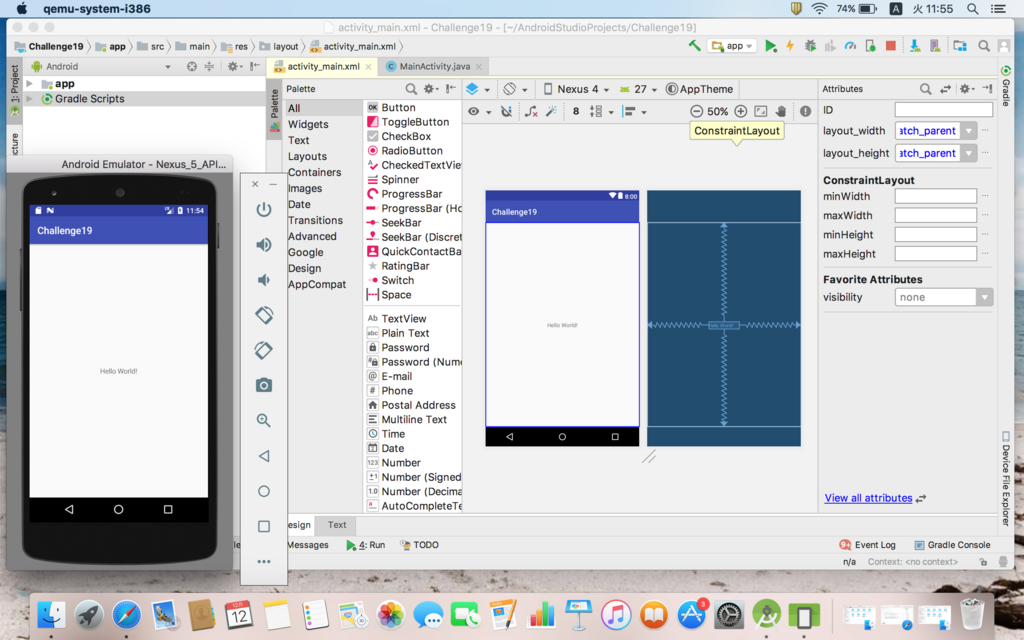
Task: Increase emulator volume
Action: [x=263, y=244]
